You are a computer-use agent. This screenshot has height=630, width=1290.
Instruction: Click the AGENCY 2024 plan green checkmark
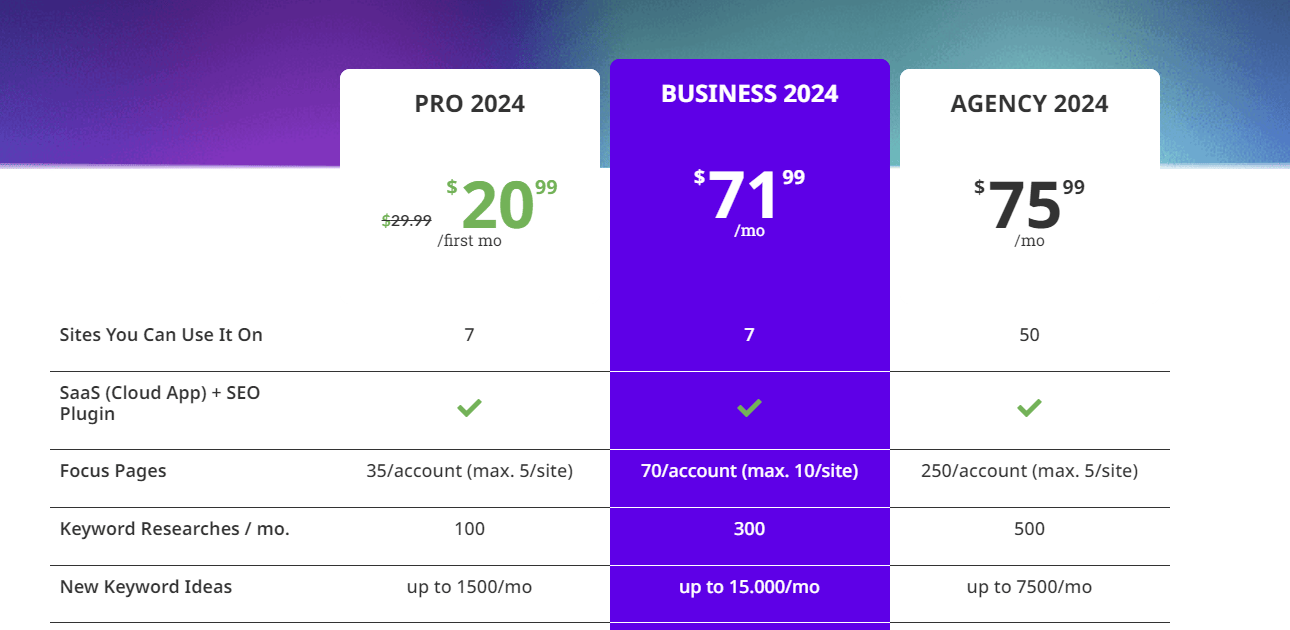1029,408
